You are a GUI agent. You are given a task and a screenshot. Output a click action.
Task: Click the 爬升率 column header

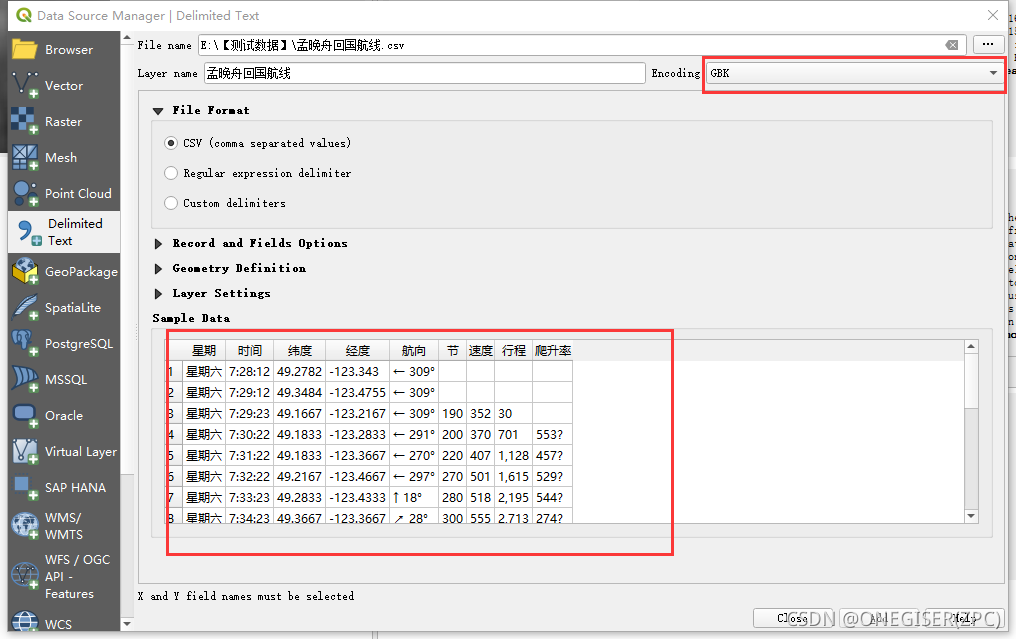[553, 351]
